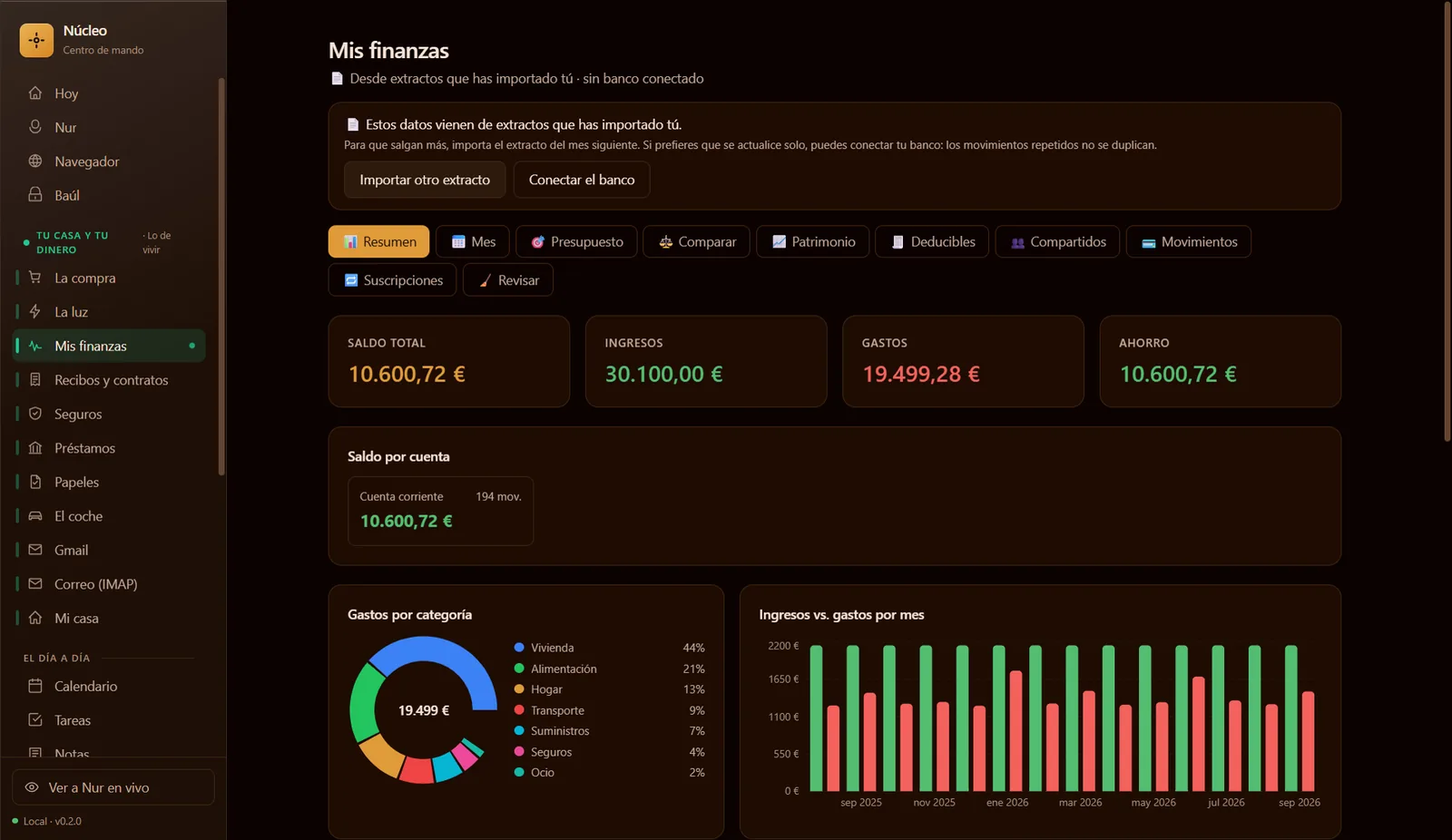Open the Navegador globe icon

point(35,161)
